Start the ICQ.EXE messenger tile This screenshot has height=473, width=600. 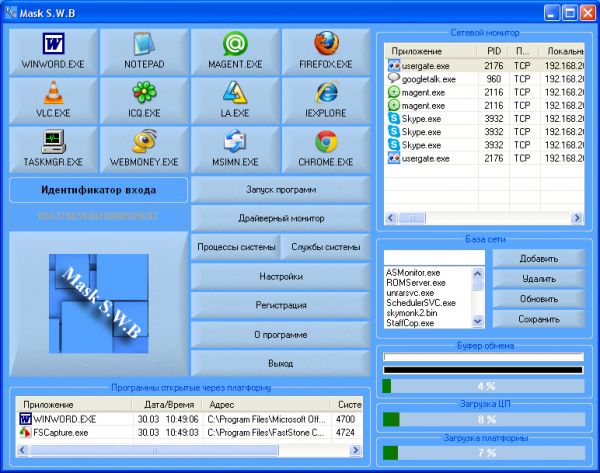tap(143, 101)
